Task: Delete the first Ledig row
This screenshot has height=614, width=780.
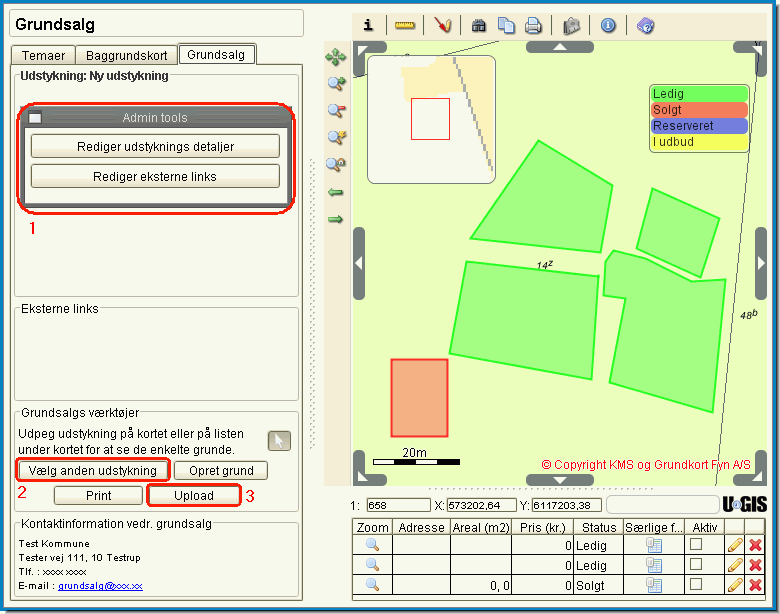Action: click(x=755, y=545)
